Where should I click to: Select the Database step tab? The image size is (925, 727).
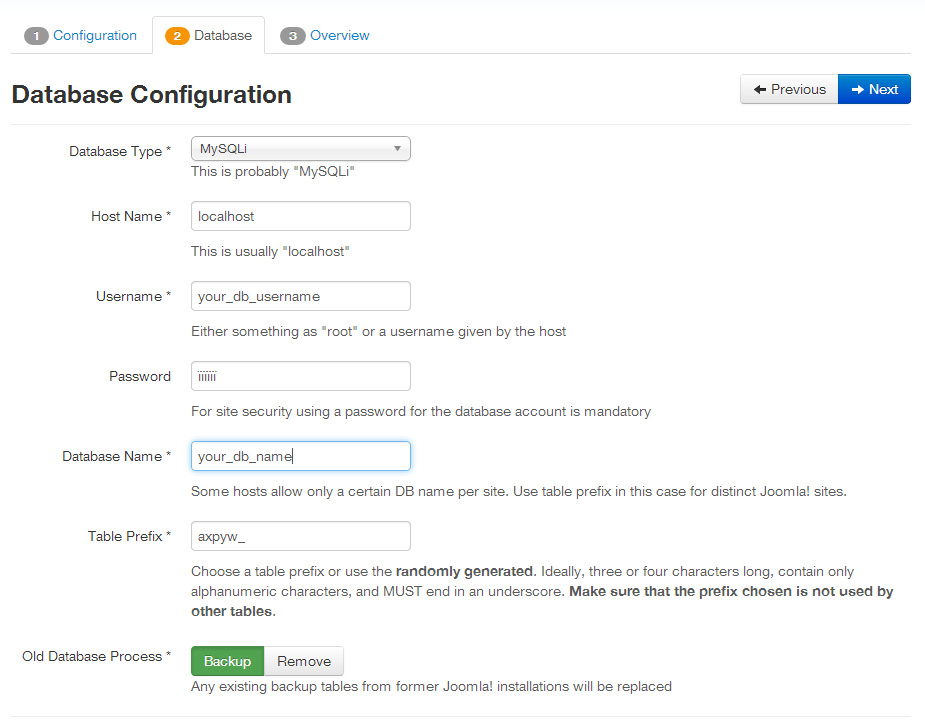pyautogui.click(x=208, y=35)
